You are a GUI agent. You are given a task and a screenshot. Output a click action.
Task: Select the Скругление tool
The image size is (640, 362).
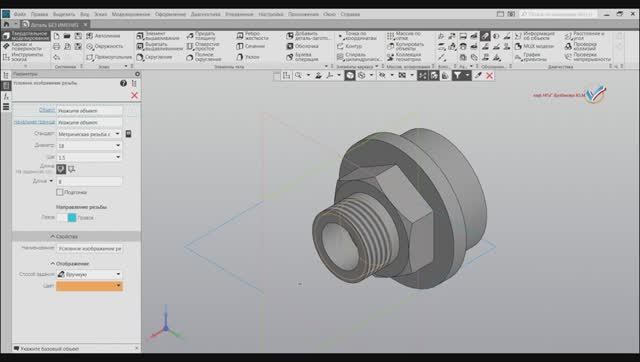(x=154, y=57)
